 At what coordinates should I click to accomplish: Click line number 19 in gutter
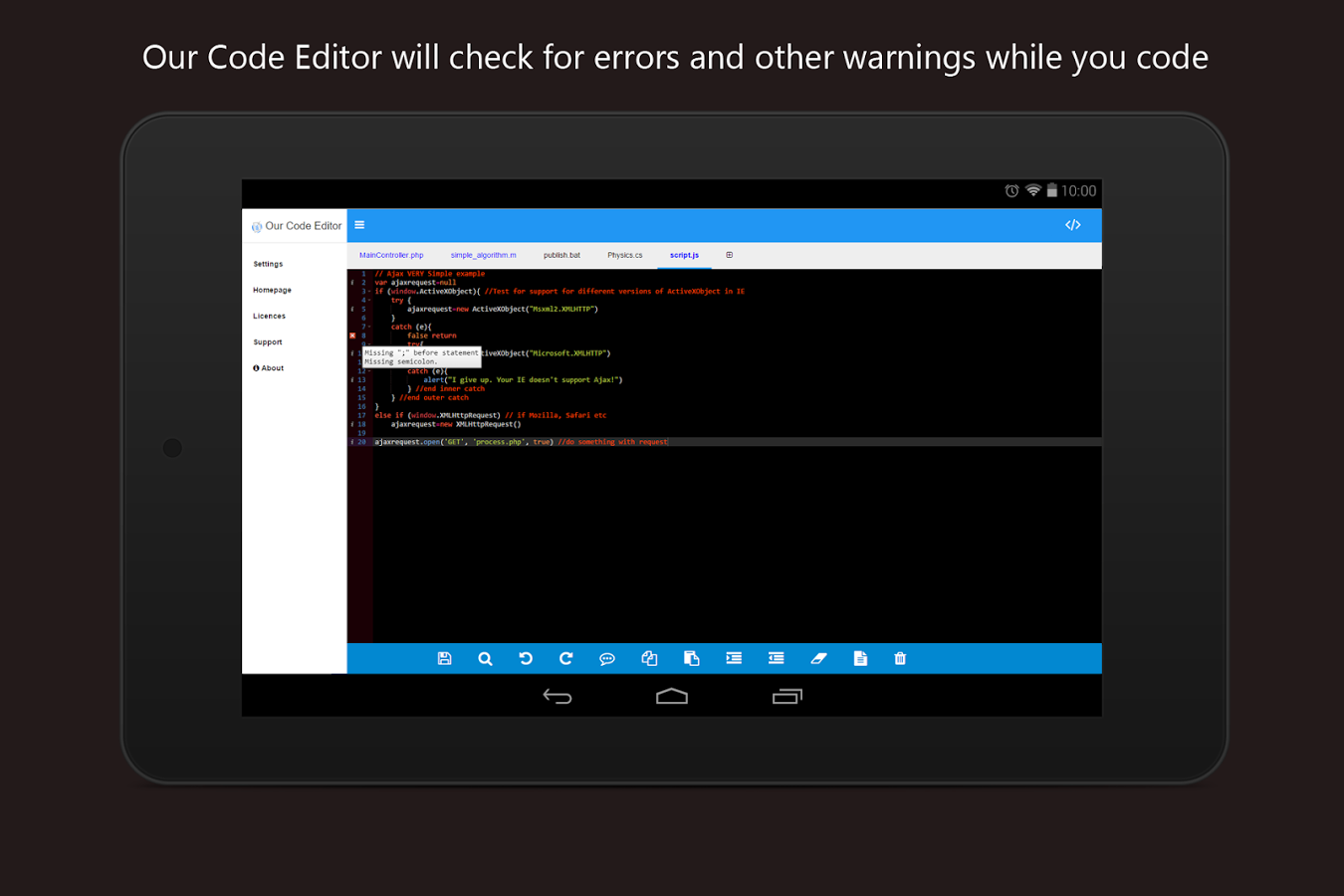tap(362, 433)
